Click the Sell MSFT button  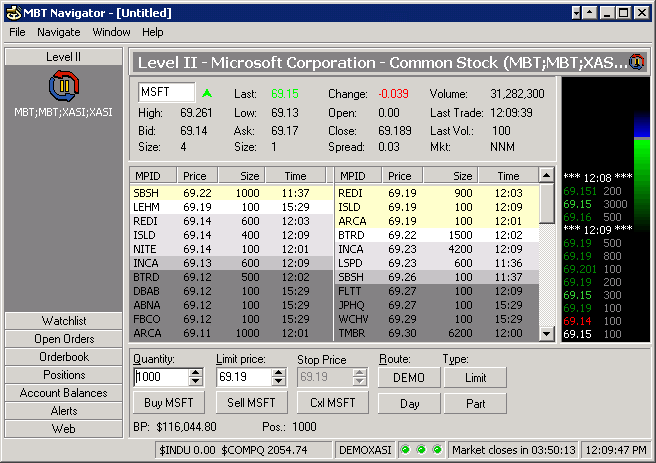click(251, 403)
